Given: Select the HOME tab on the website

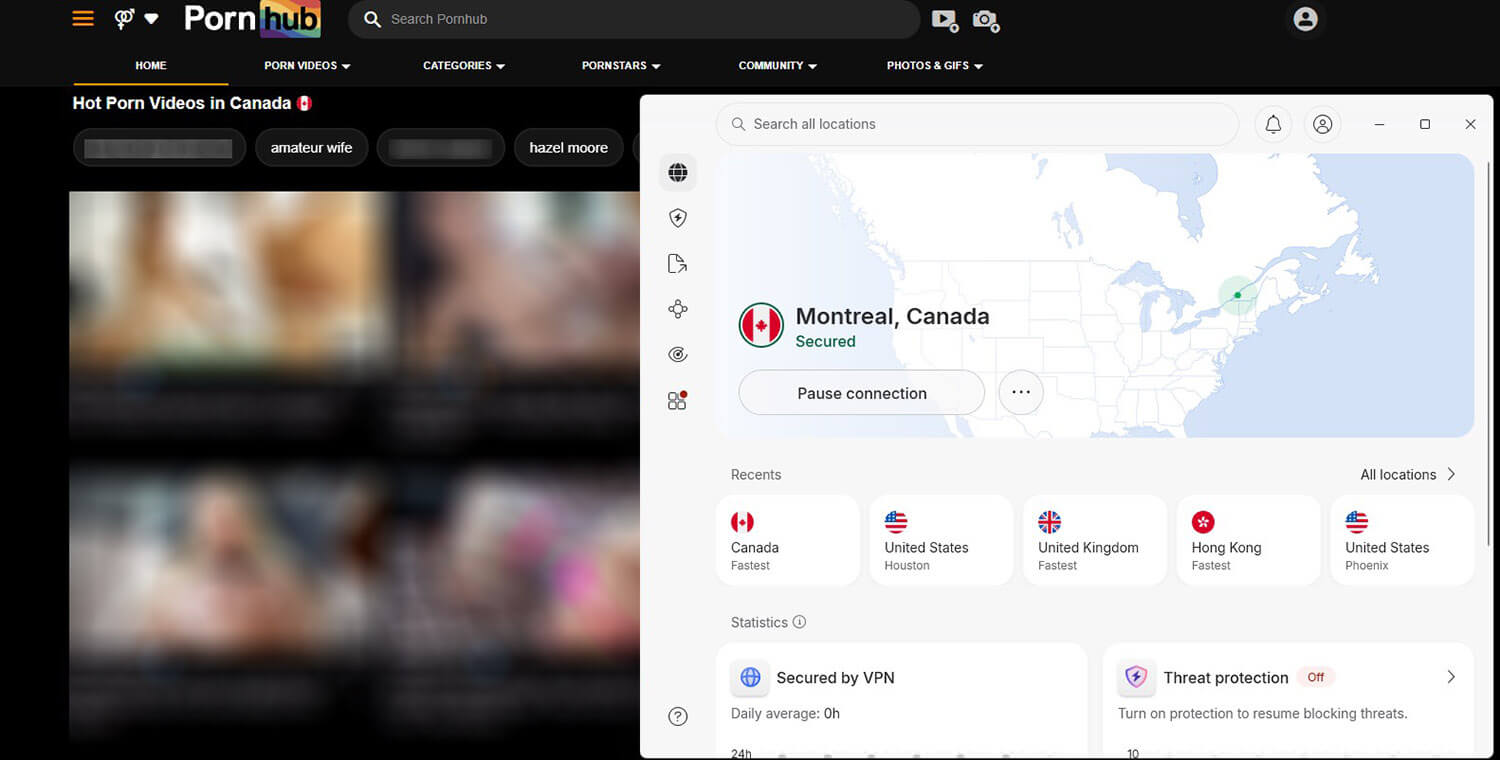Looking at the screenshot, I should point(151,65).
